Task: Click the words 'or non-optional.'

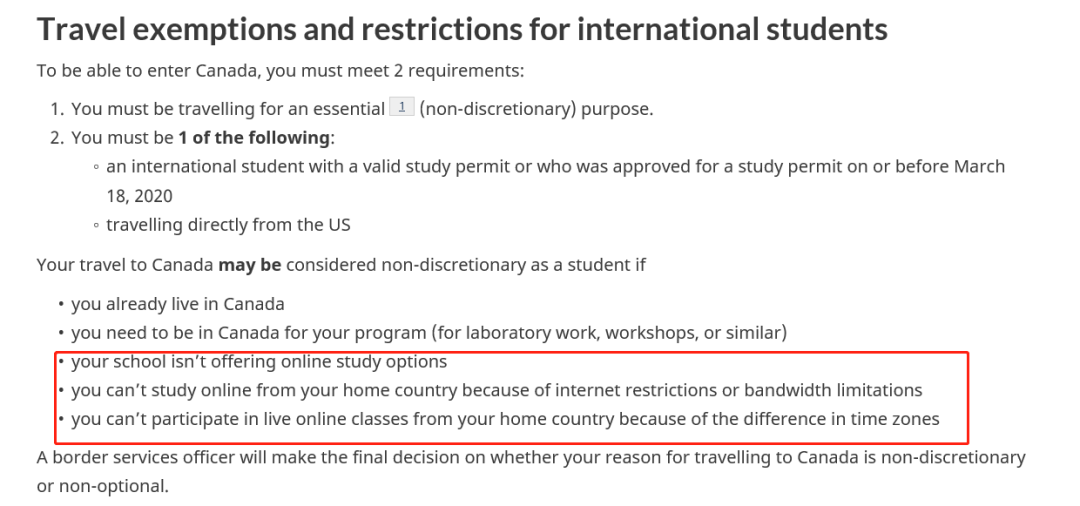Action: click(x=103, y=487)
